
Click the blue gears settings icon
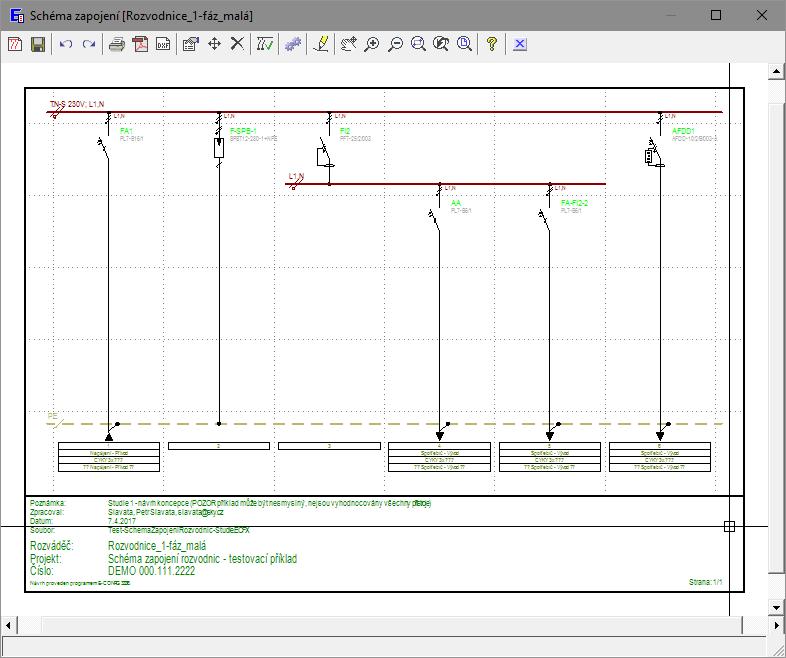pyautogui.click(x=293, y=44)
